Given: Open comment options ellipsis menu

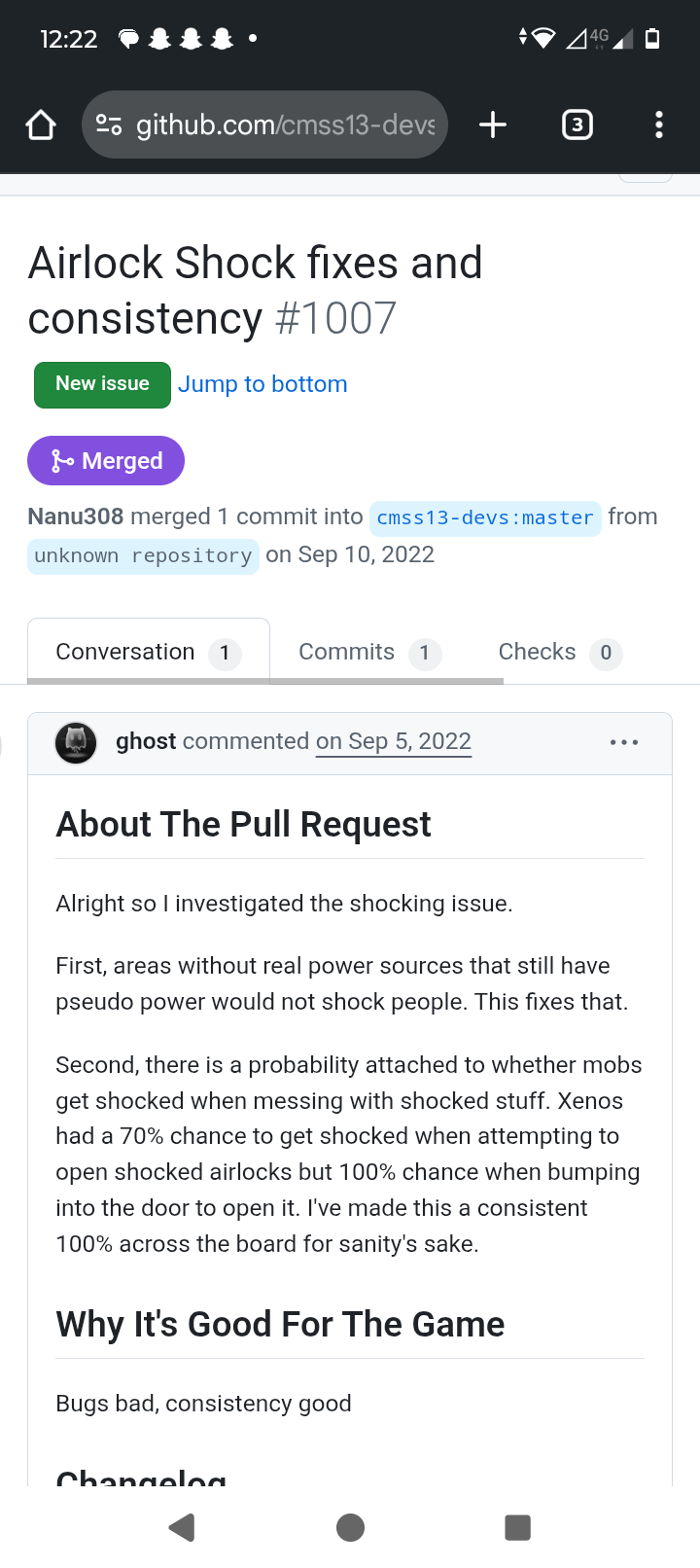Looking at the screenshot, I should point(624,742).
